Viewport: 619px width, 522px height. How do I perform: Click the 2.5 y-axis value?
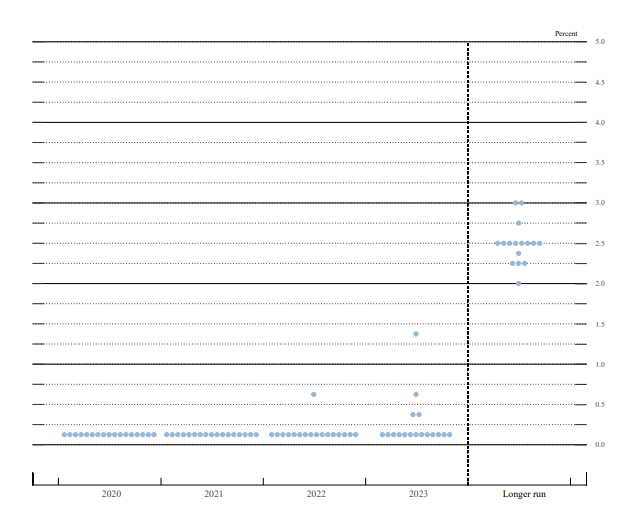pyautogui.click(x=600, y=243)
